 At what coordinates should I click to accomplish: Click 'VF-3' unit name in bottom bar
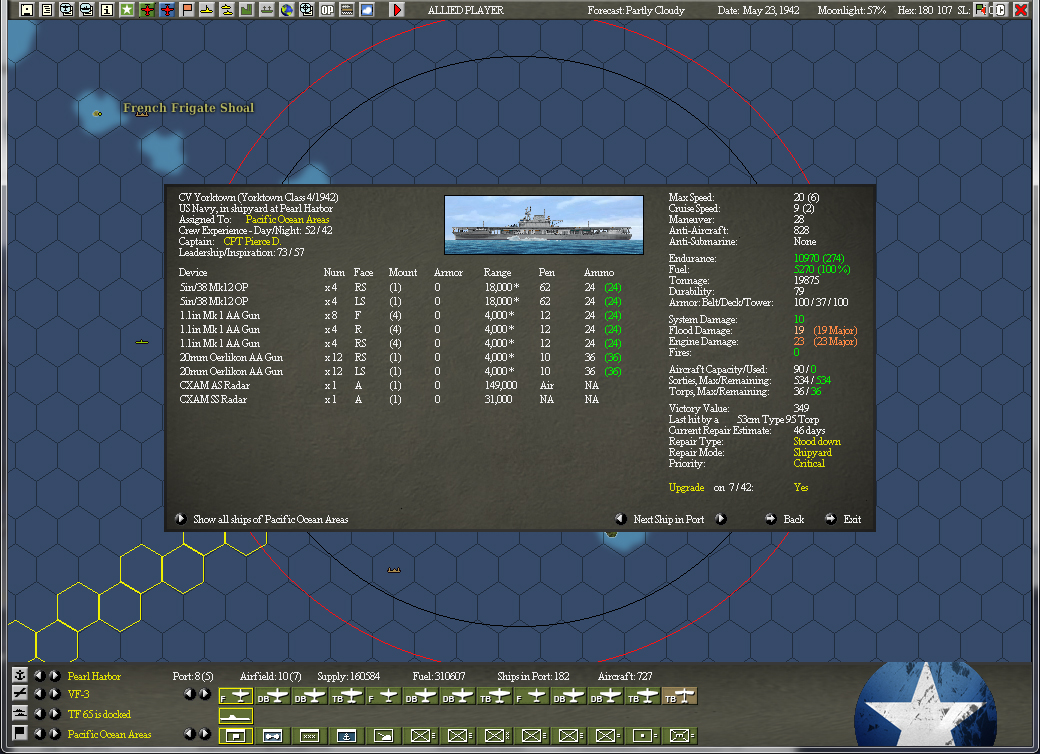(78, 694)
